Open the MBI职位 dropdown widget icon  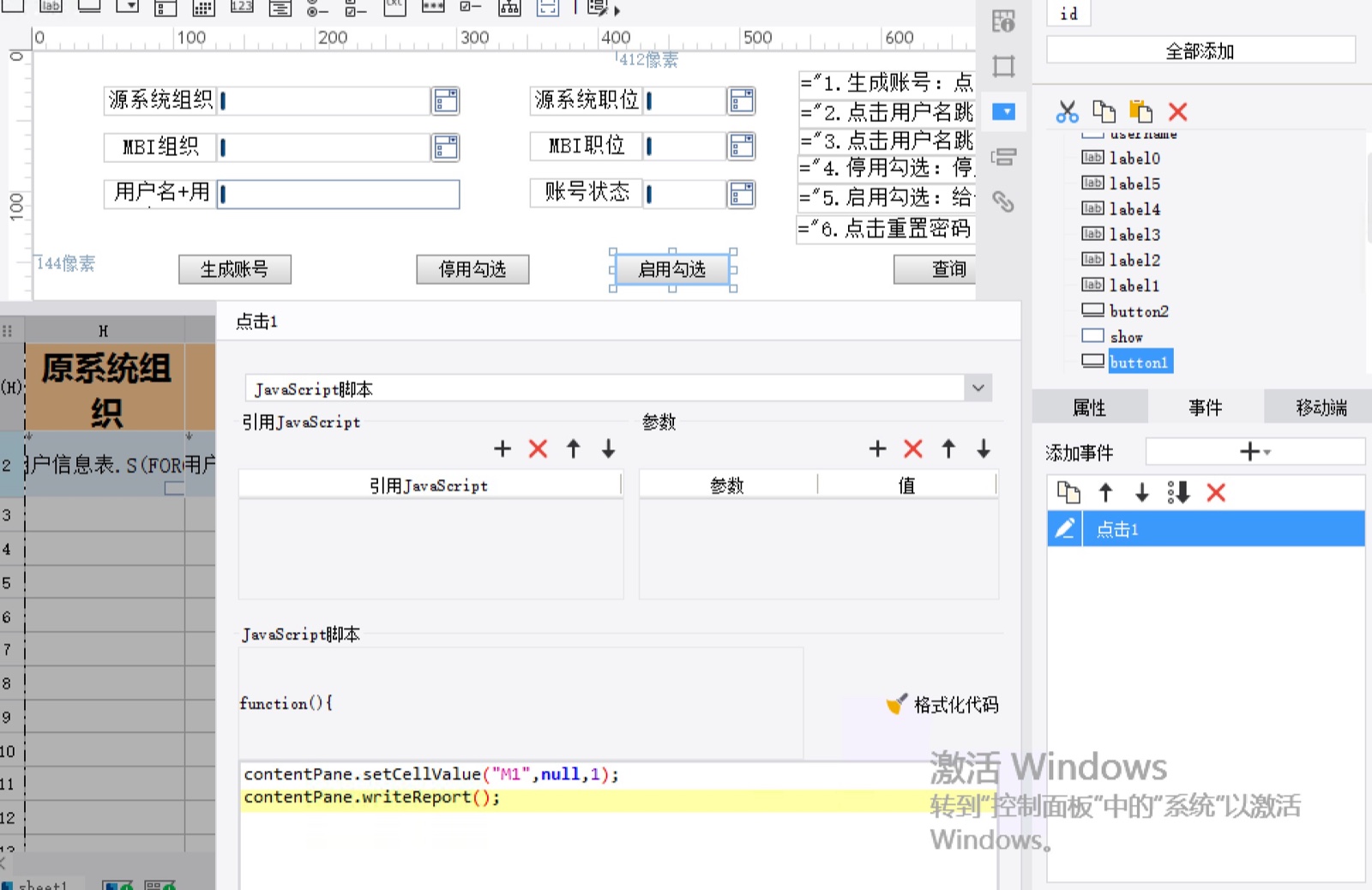(x=741, y=147)
